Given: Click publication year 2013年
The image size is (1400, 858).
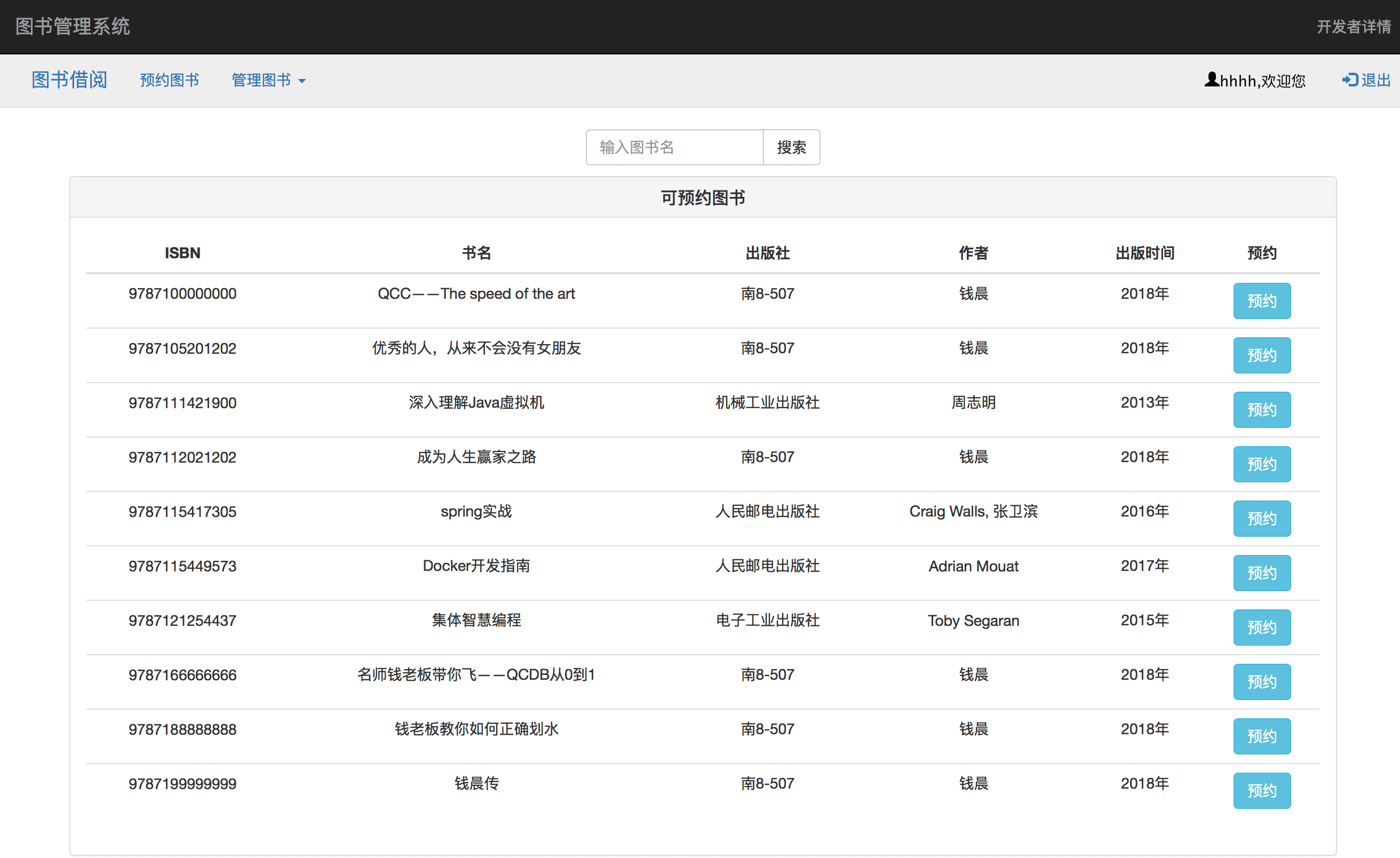Looking at the screenshot, I should [1144, 403].
